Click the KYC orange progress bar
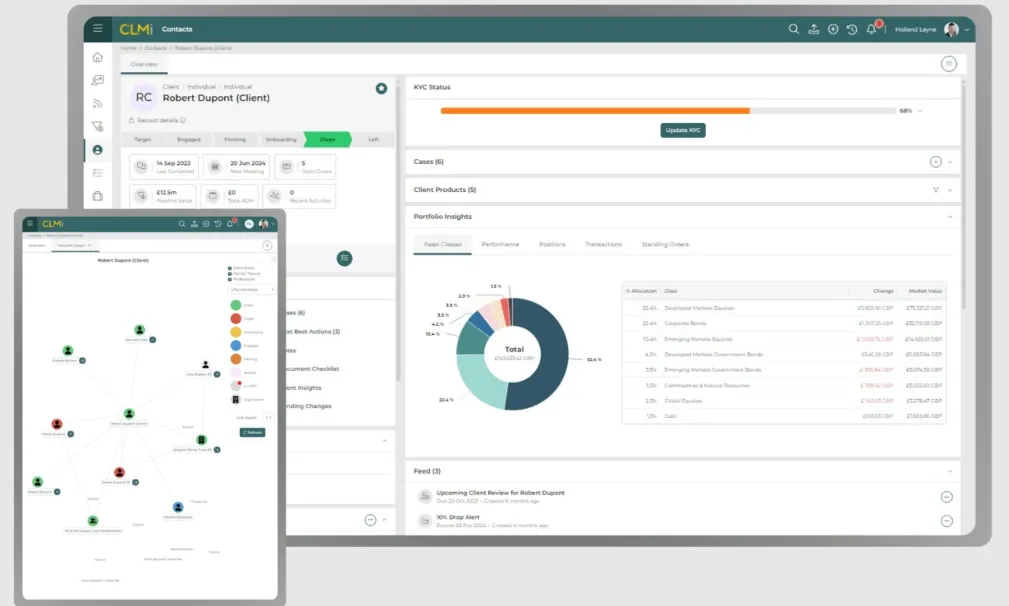The image size is (1009, 606). pos(595,111)
